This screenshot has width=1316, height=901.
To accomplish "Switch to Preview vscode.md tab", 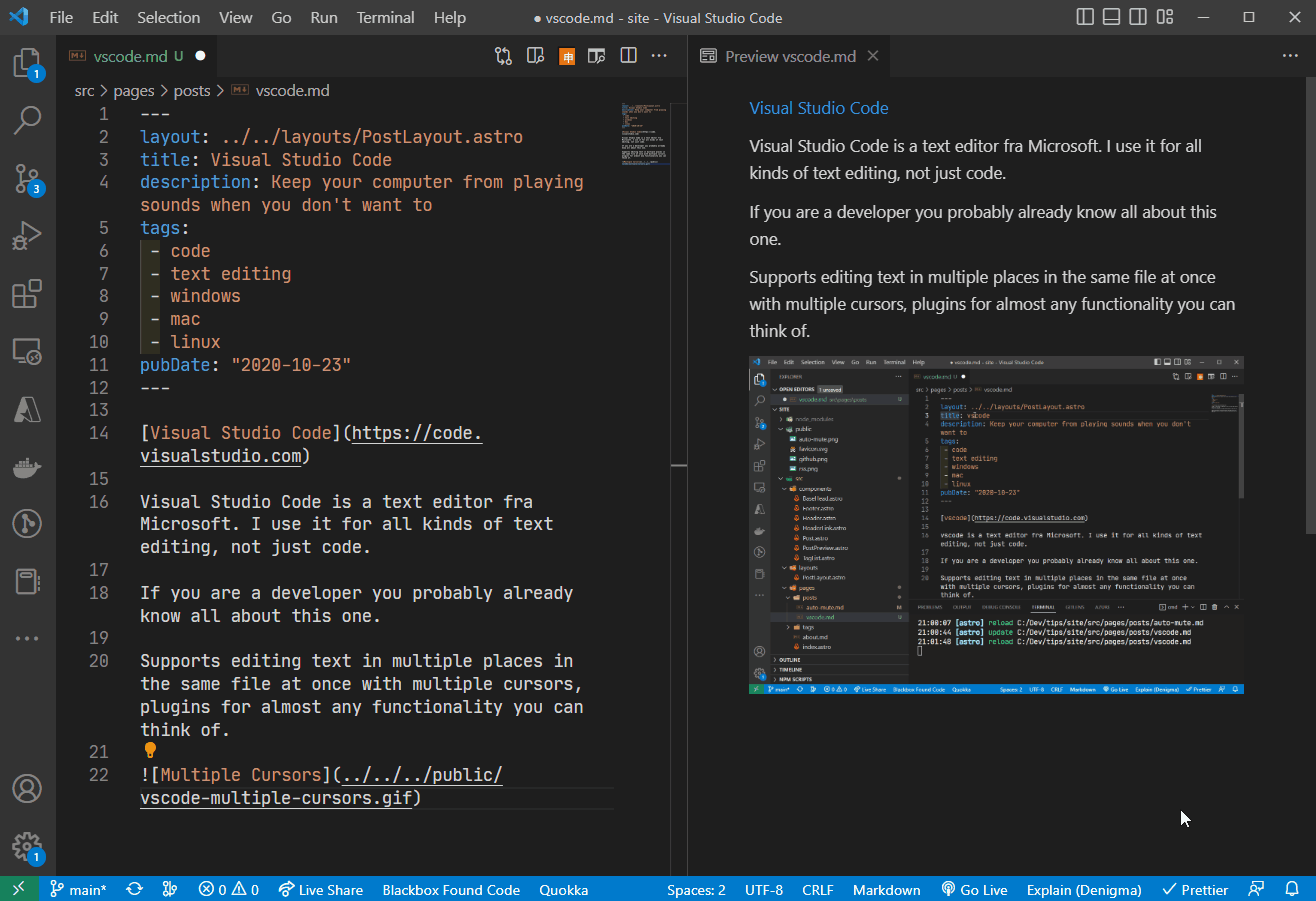I will pyautogui.click(x=789, y=57).
